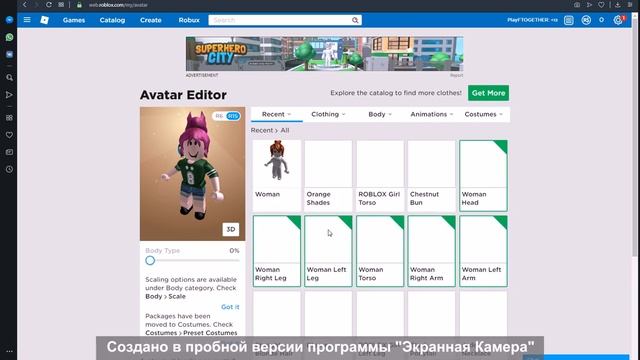This screenshot has width=640, height=360.
Task: Toggle the equipped Woman Torso item
Action: [380, 251]
